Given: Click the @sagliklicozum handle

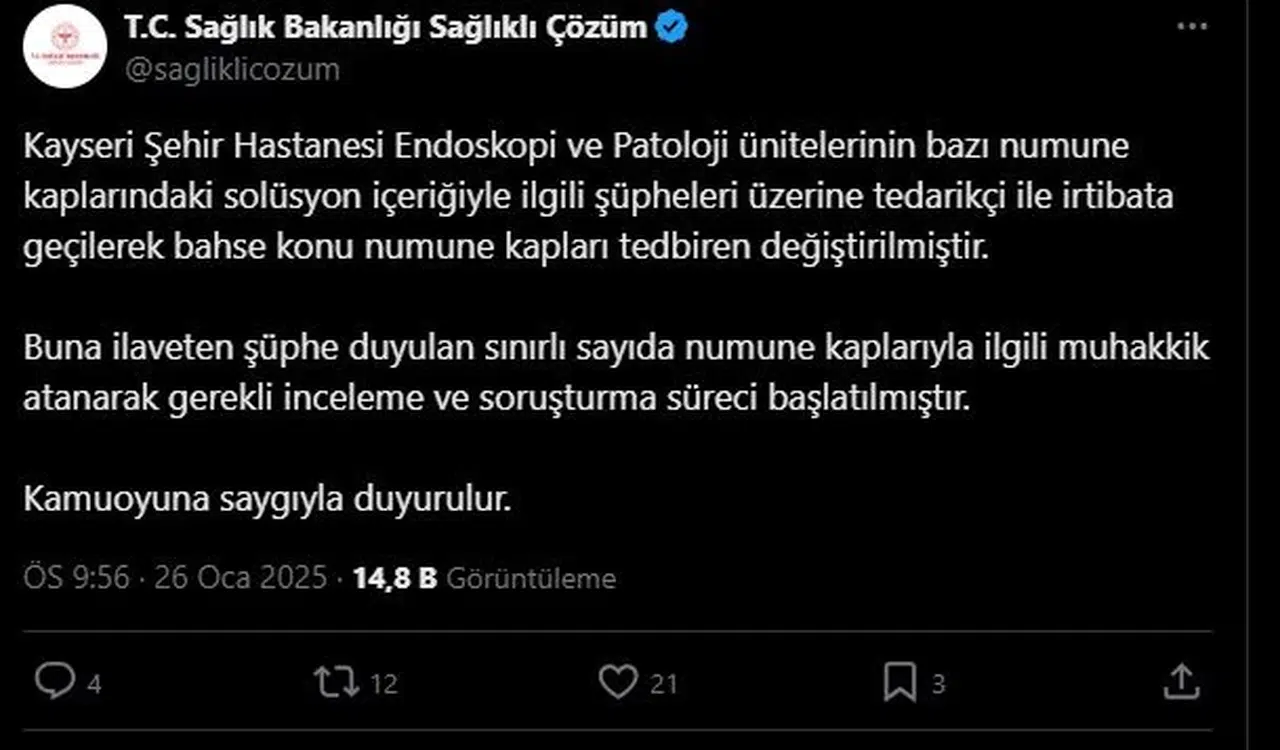Looking at the screenshot, I should point(232,69).
